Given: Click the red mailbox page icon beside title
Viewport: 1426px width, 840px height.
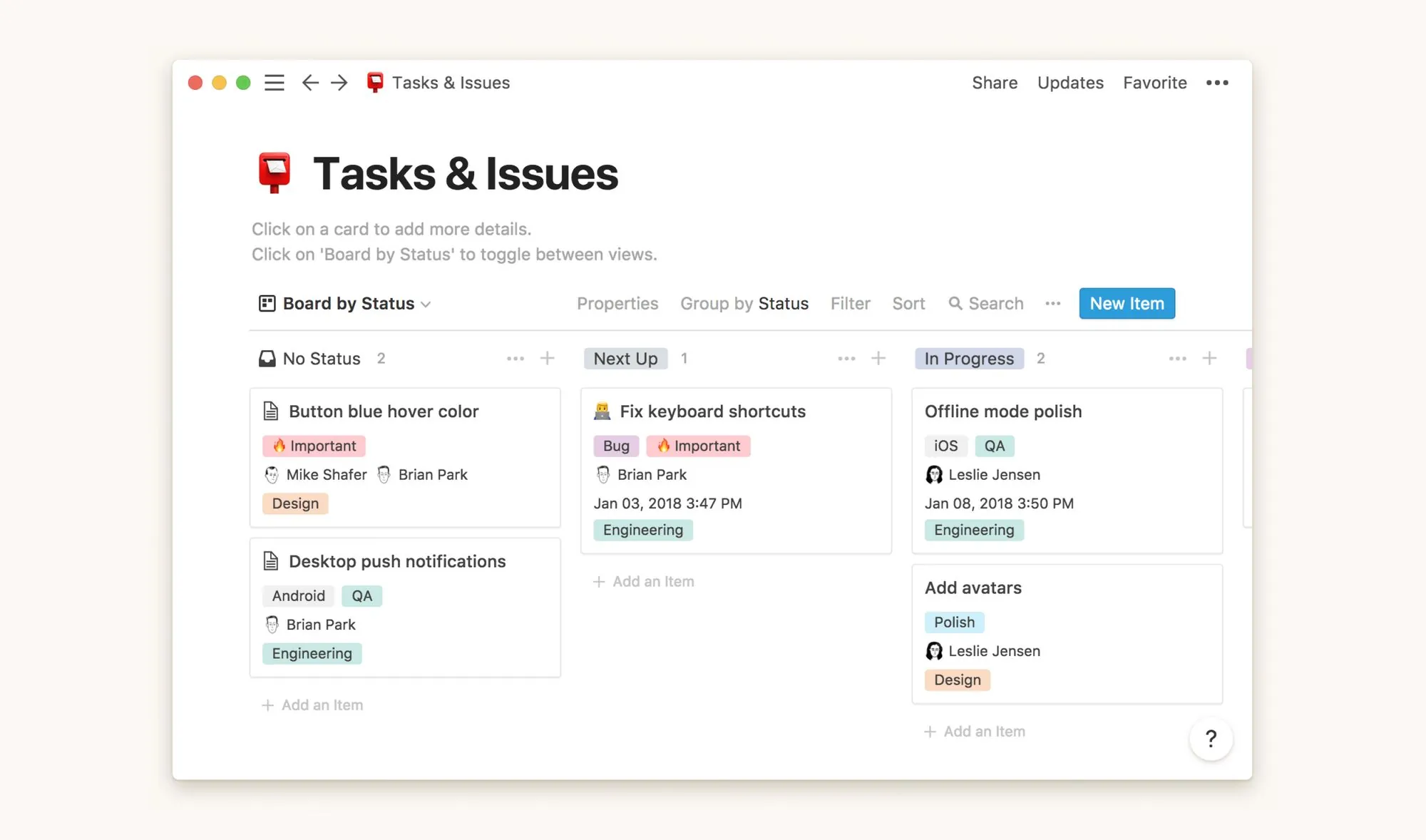Looking at the screenshot, I should click(x=275, y=173).
